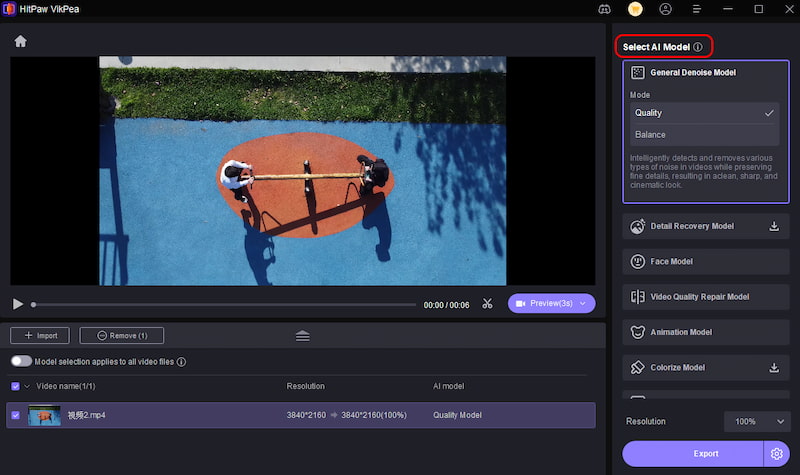Click the 00:00 / 00:06 timecode
This screenshot has height=475, width=800.
(x=446, y=305)
